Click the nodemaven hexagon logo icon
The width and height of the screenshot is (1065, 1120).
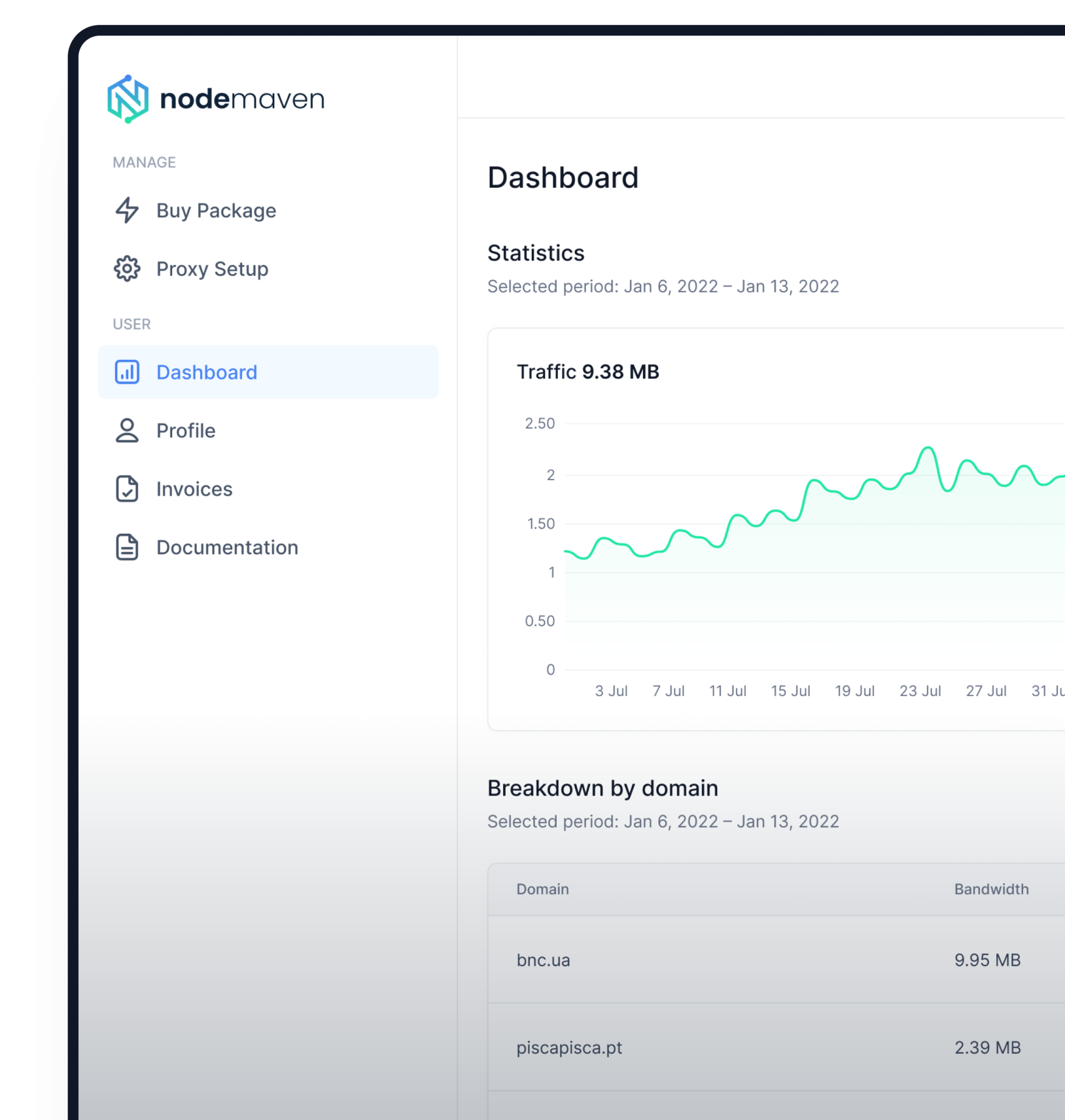coord(128,99)
